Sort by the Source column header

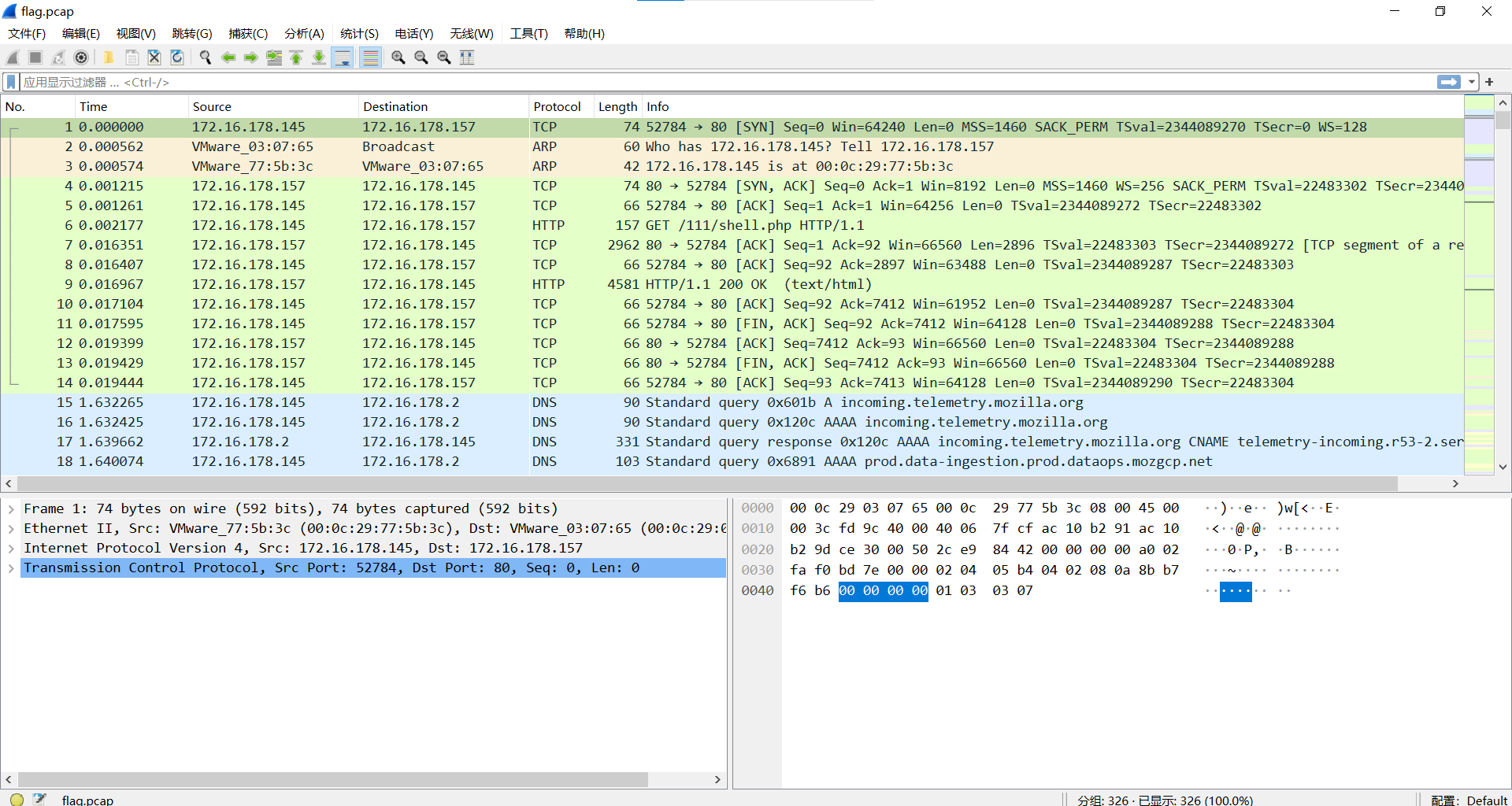(273, 107)
